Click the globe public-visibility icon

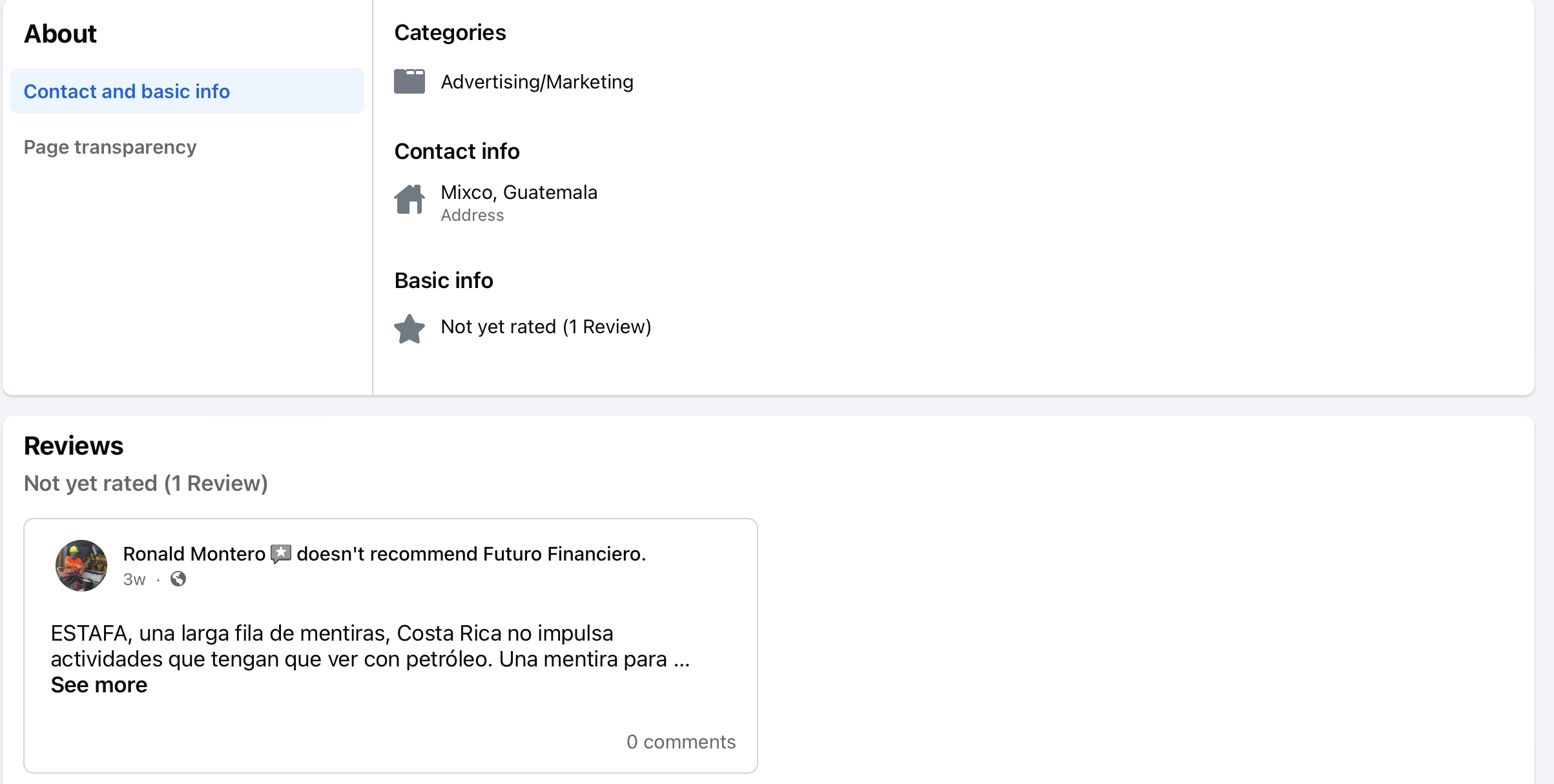click(178, 579)
